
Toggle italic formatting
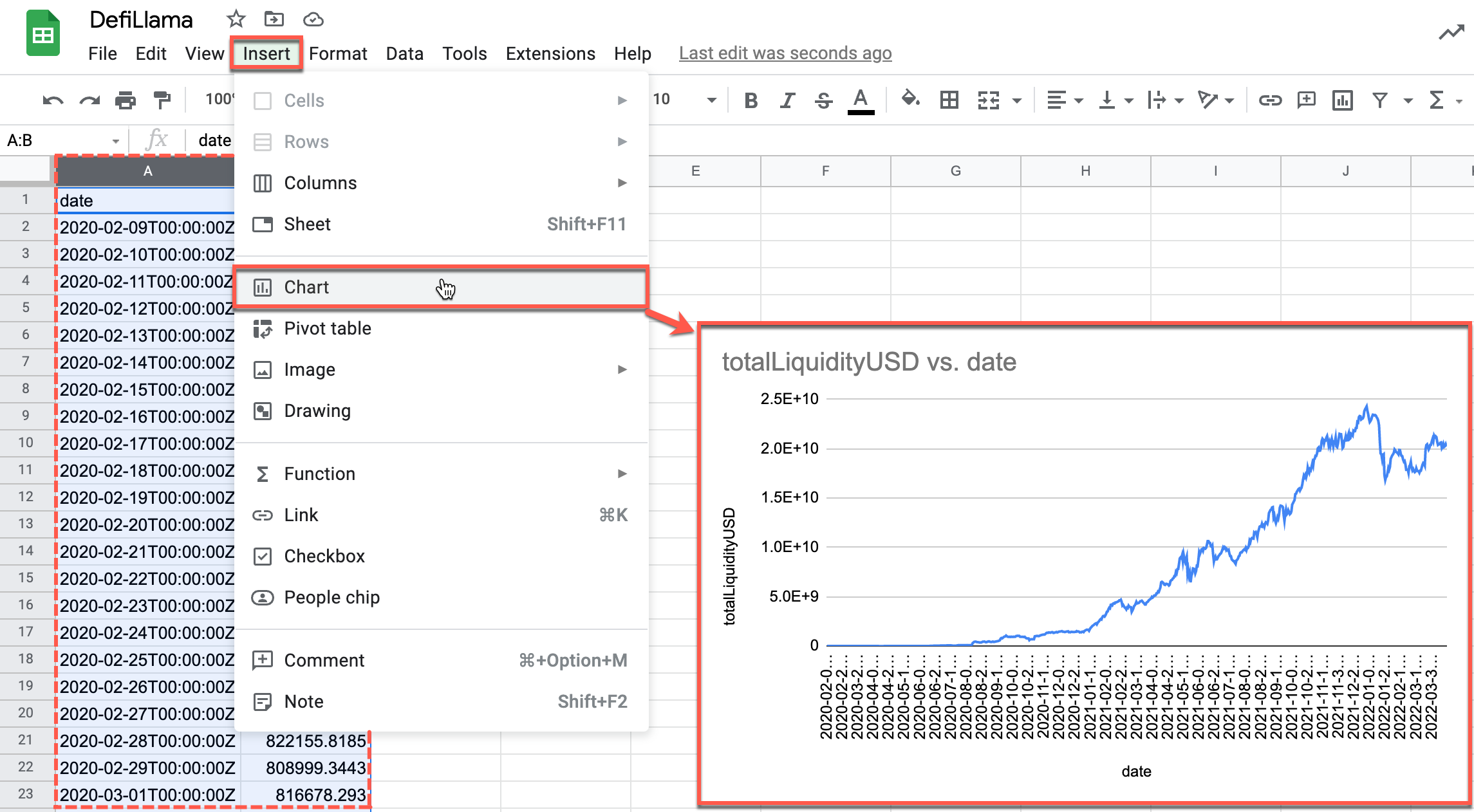pyautogui.click(x=787, y=100)
